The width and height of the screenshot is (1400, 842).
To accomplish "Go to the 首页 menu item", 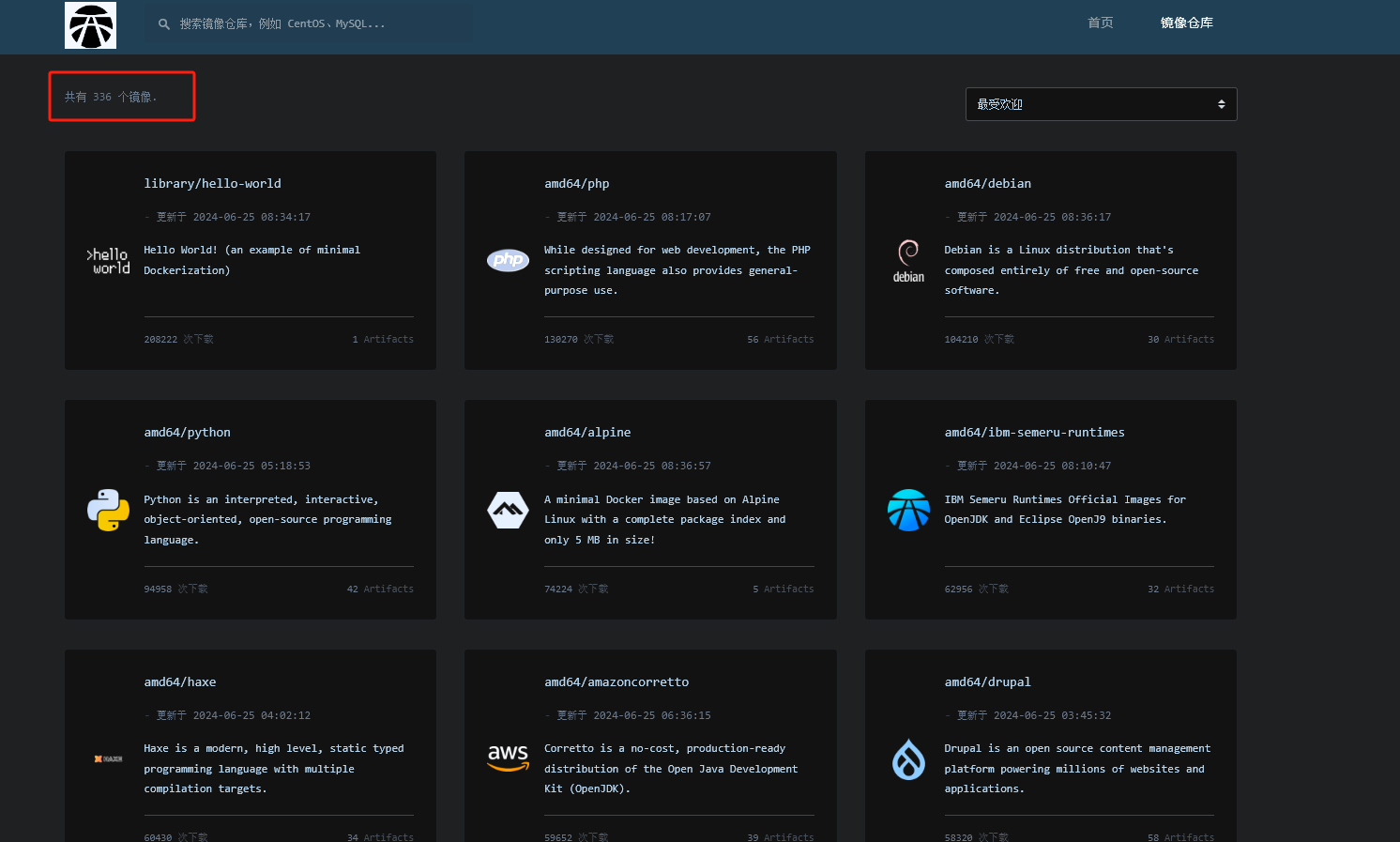I will (x=1101, y=23).
